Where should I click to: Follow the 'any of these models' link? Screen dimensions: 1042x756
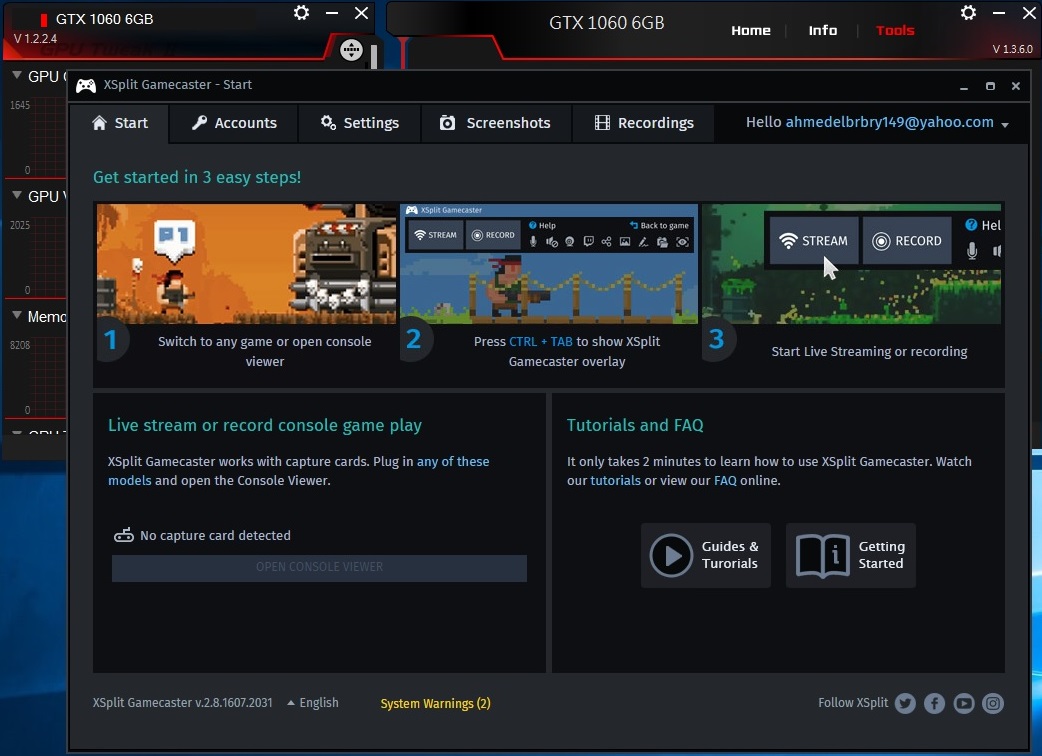coord(453,462)
